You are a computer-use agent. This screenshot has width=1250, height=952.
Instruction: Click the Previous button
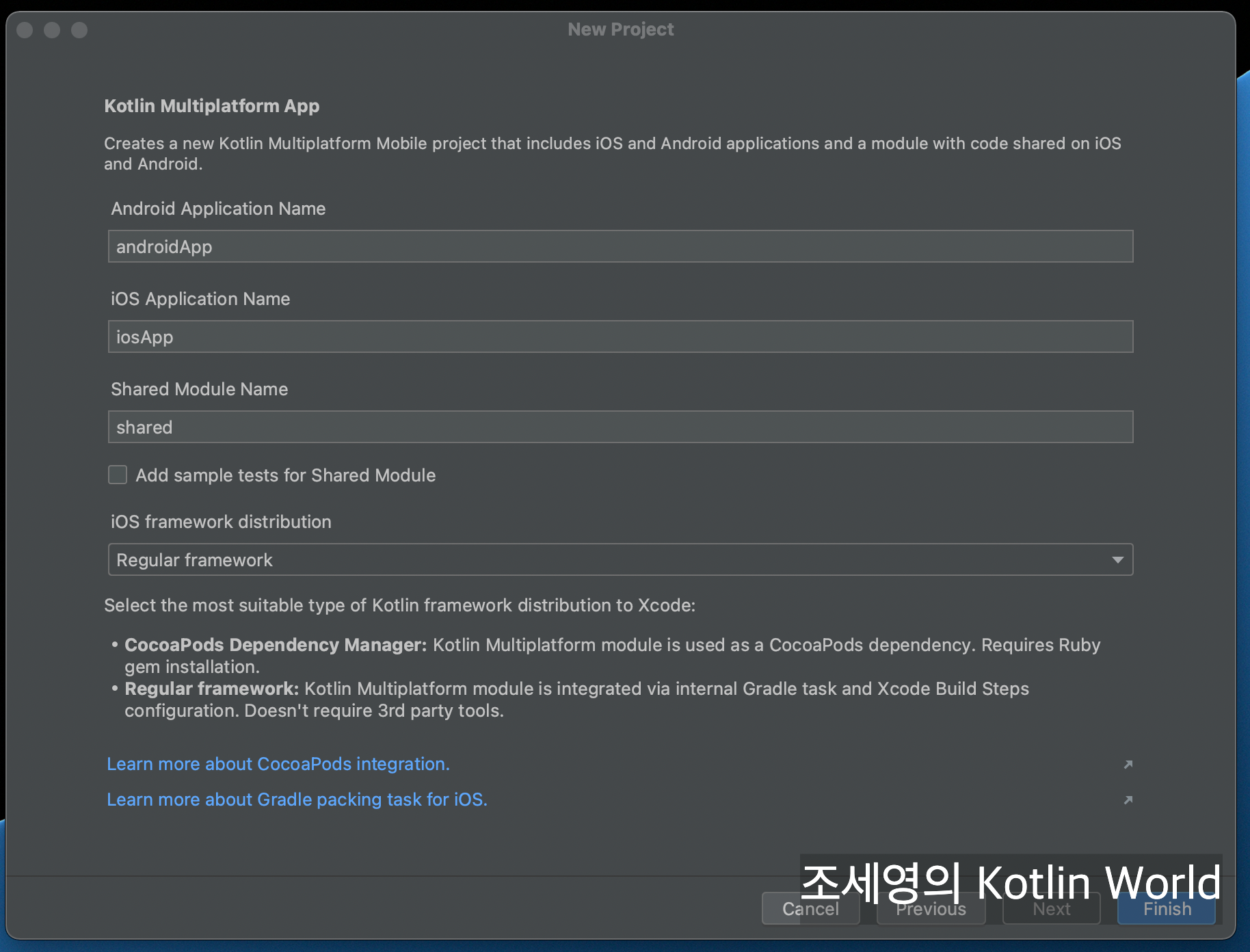pos(931,909)
